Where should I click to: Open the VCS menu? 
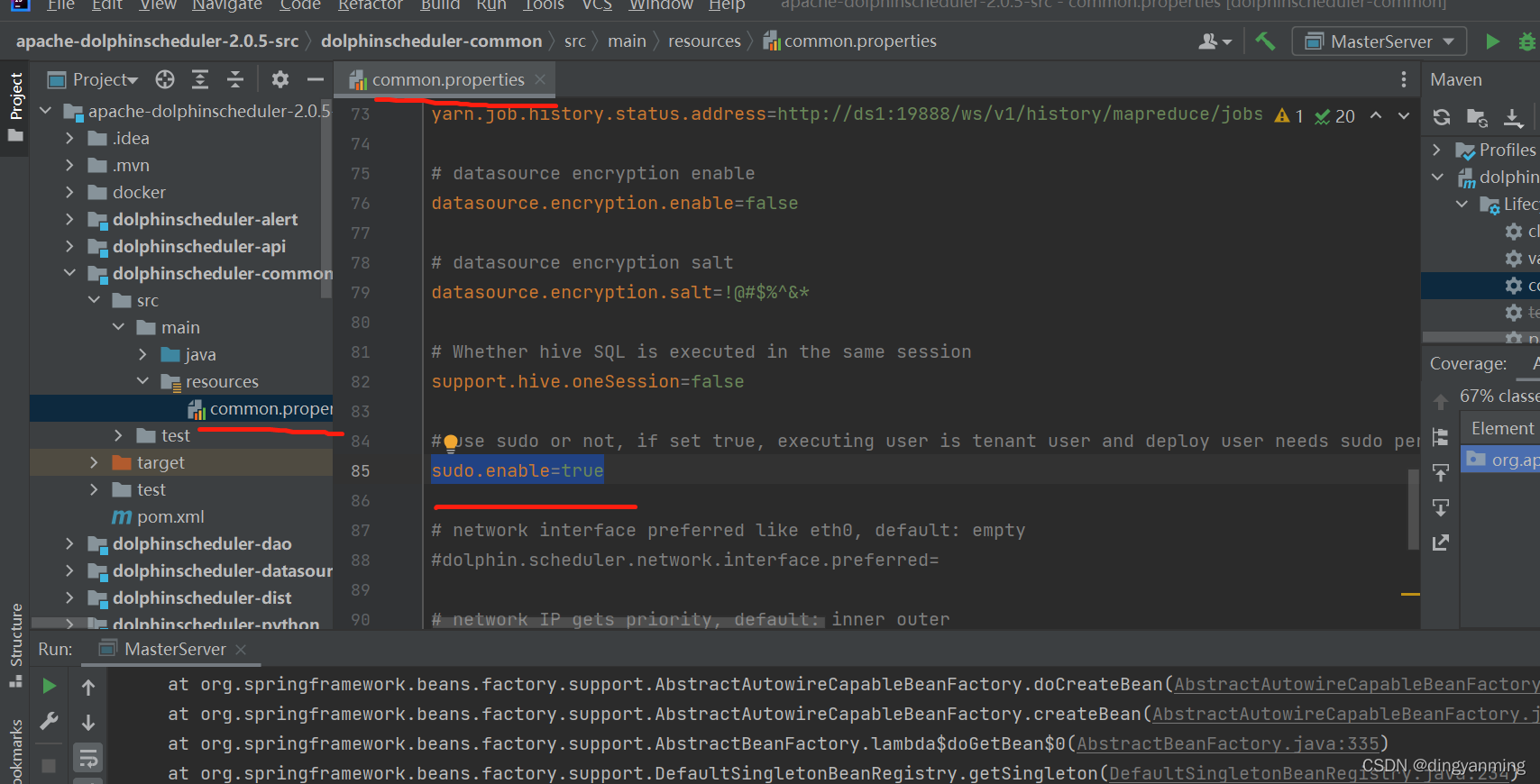pos(597,5)
